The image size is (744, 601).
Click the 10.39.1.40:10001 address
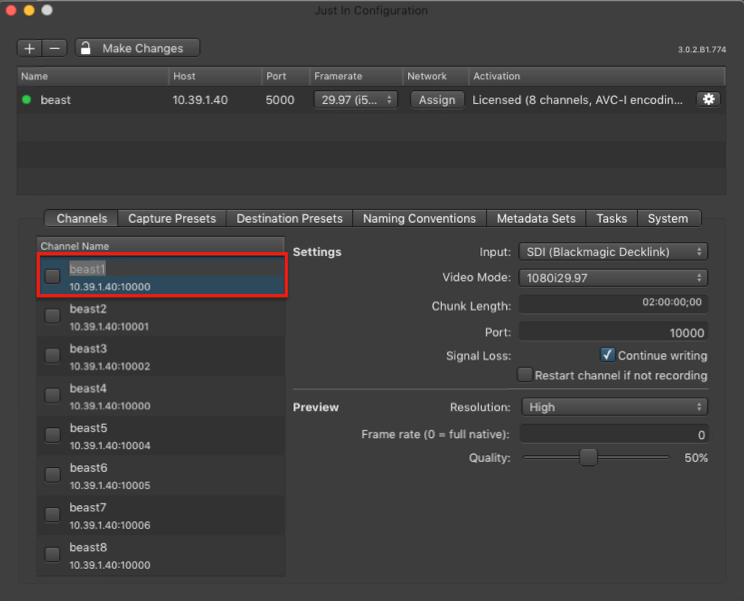point(109,327)
